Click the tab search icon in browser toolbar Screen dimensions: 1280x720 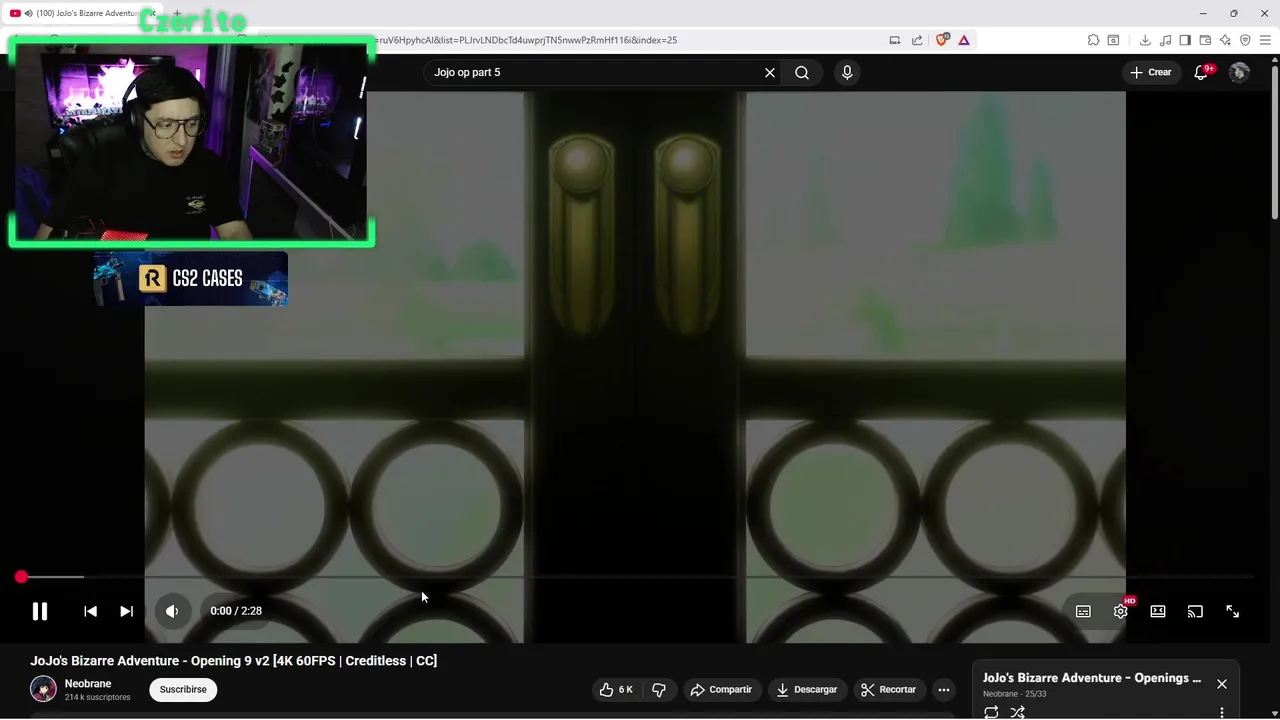pos(1113,40)
